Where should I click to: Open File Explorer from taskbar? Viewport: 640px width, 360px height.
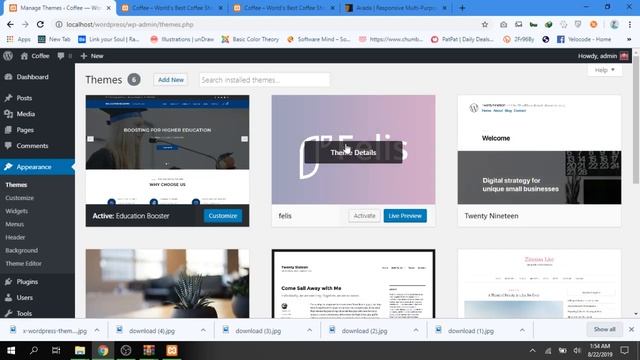80,350
